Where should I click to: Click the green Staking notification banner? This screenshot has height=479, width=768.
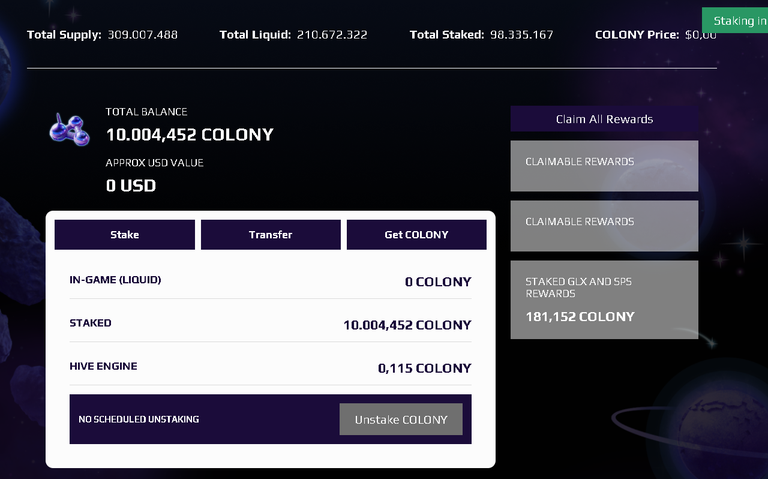click(x=735, y=21)
